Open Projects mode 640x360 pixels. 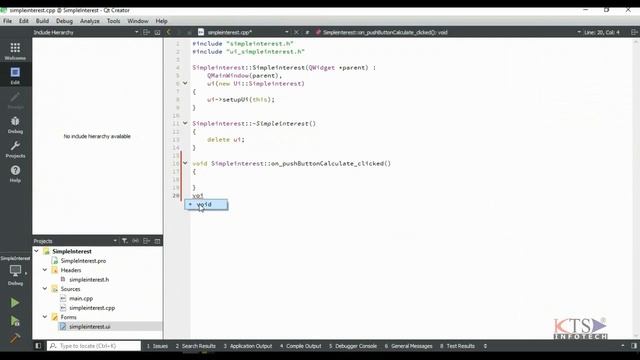[15, 149]
